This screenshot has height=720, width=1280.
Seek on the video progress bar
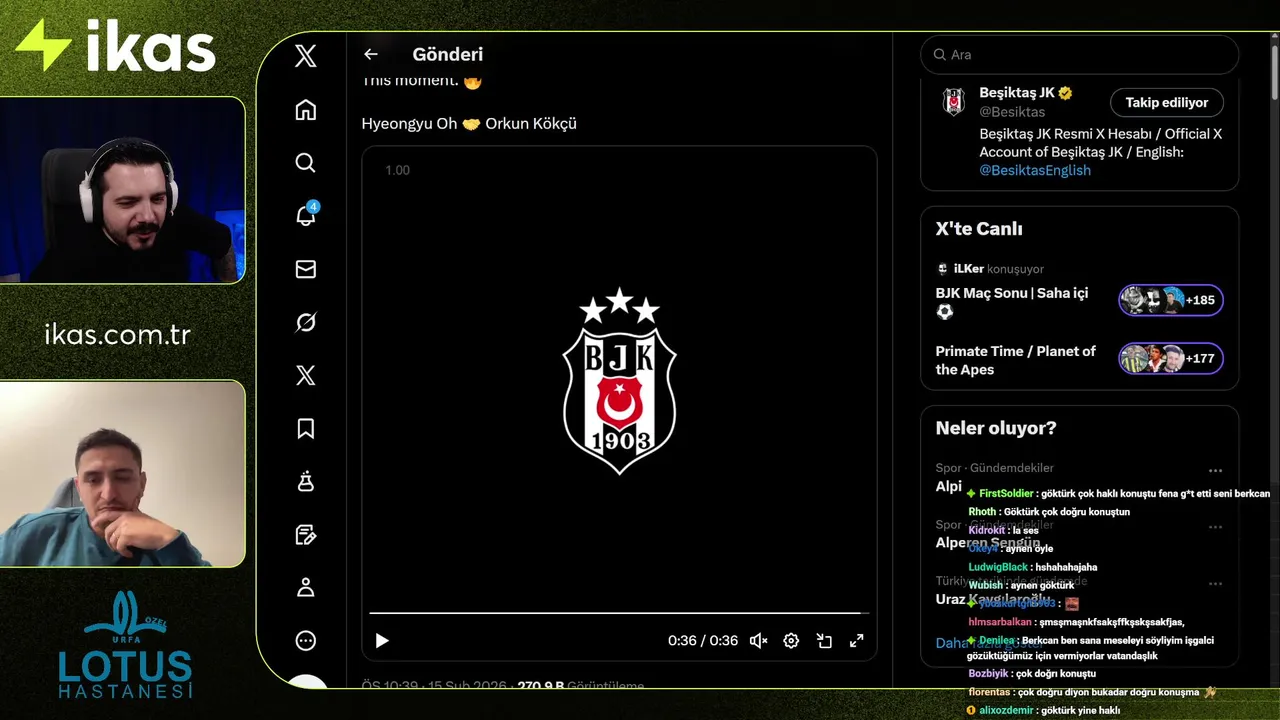tap(619, 613)
